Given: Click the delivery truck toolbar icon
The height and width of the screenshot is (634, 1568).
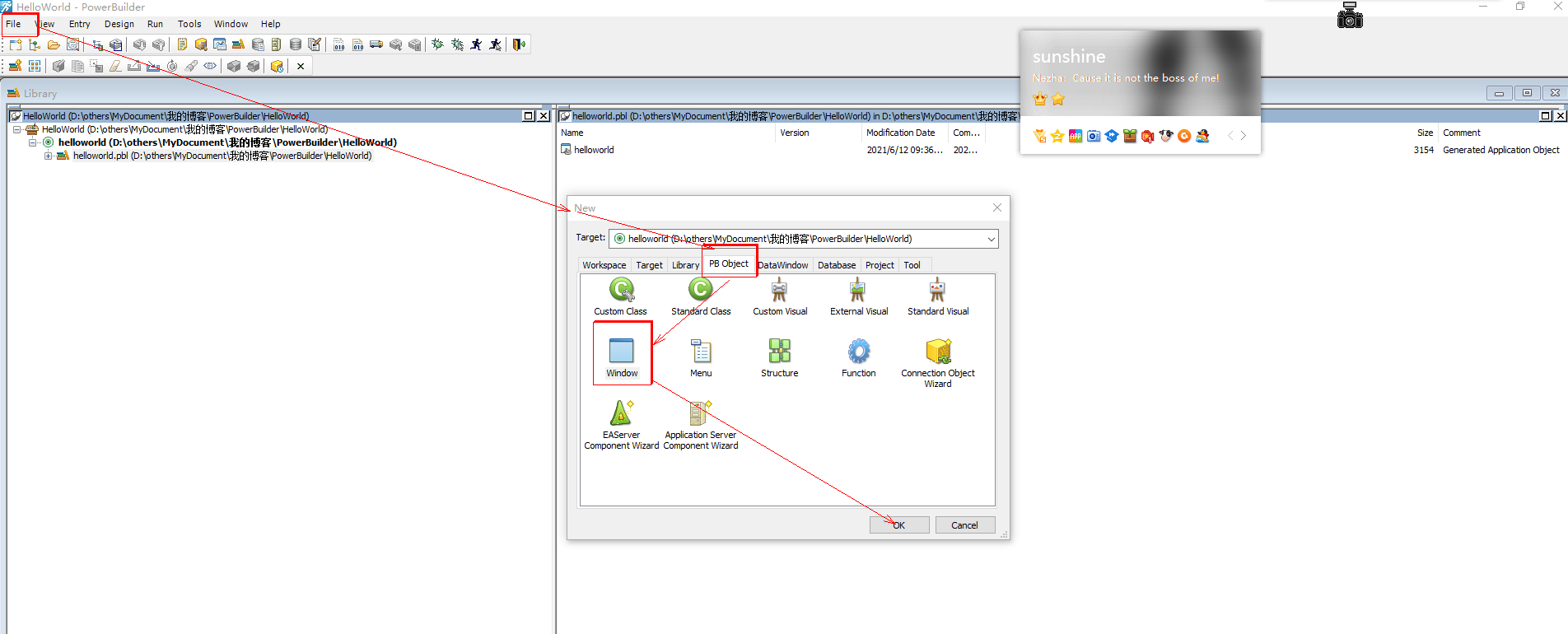Looking at the screenshot, I should point(376,44).
